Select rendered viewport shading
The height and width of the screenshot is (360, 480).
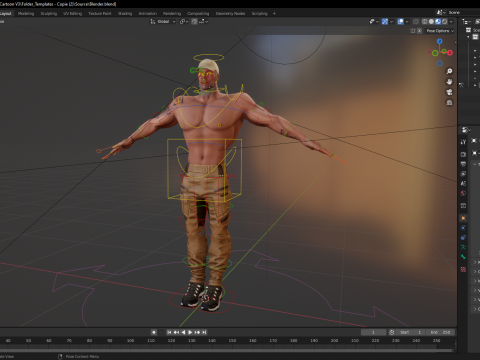click(445, 21)
